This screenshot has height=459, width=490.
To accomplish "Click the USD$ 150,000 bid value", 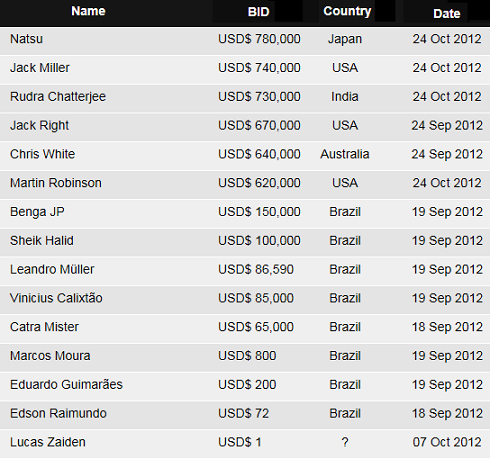I will [x=259, y=212].
